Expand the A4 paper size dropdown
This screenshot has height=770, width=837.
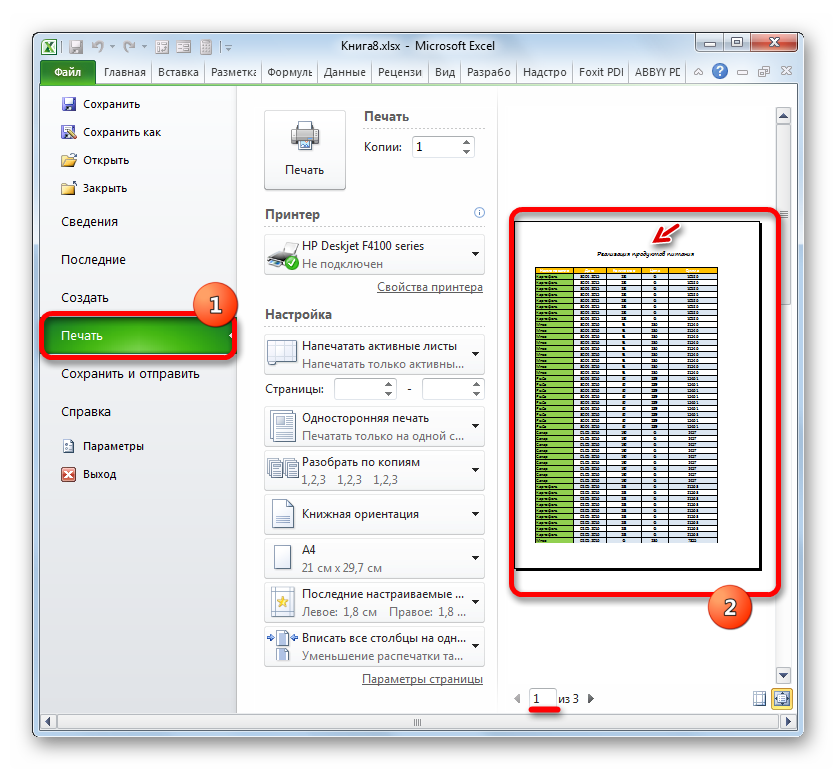pyautogui.click(x=475, y=559)
